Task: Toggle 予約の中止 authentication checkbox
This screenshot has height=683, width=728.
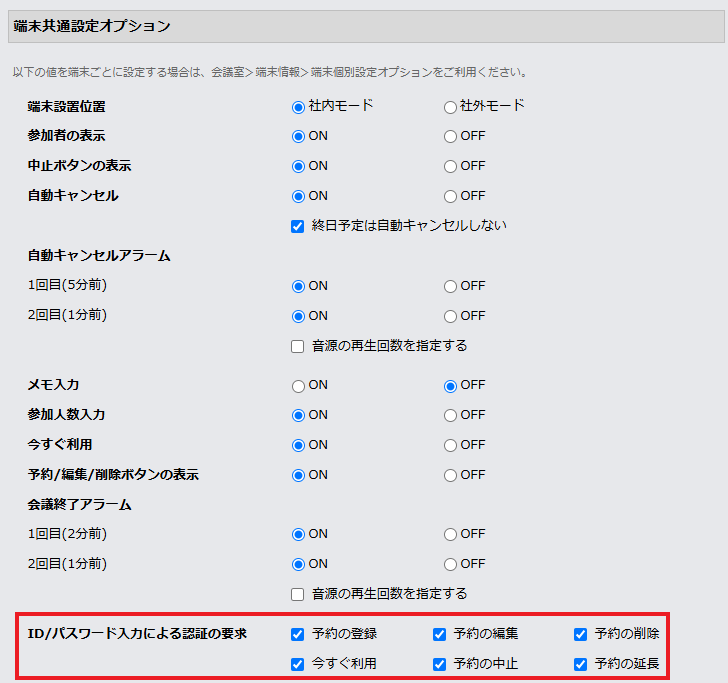Action: (x=439, y=664)
